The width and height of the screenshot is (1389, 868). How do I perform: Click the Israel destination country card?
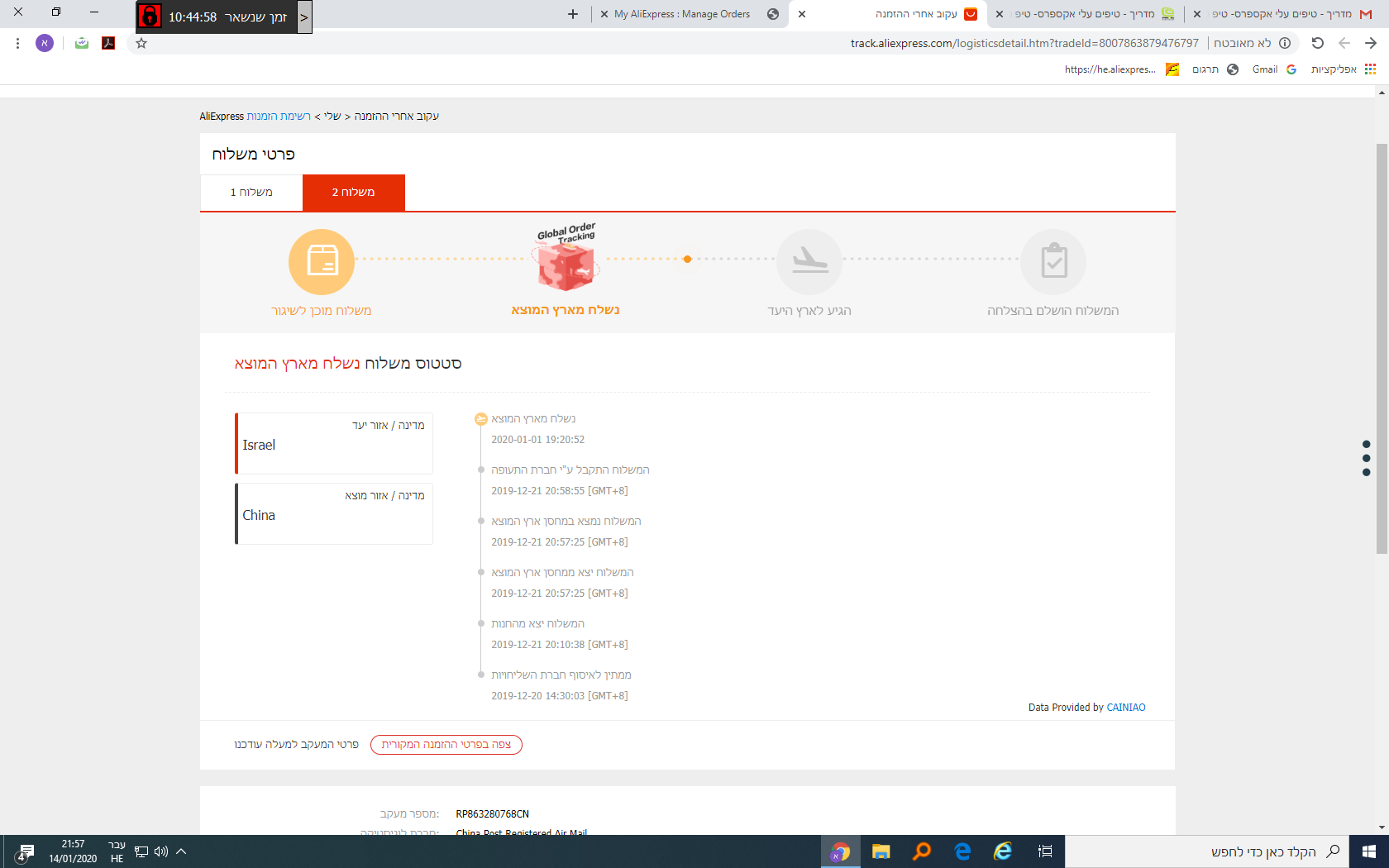334,444
